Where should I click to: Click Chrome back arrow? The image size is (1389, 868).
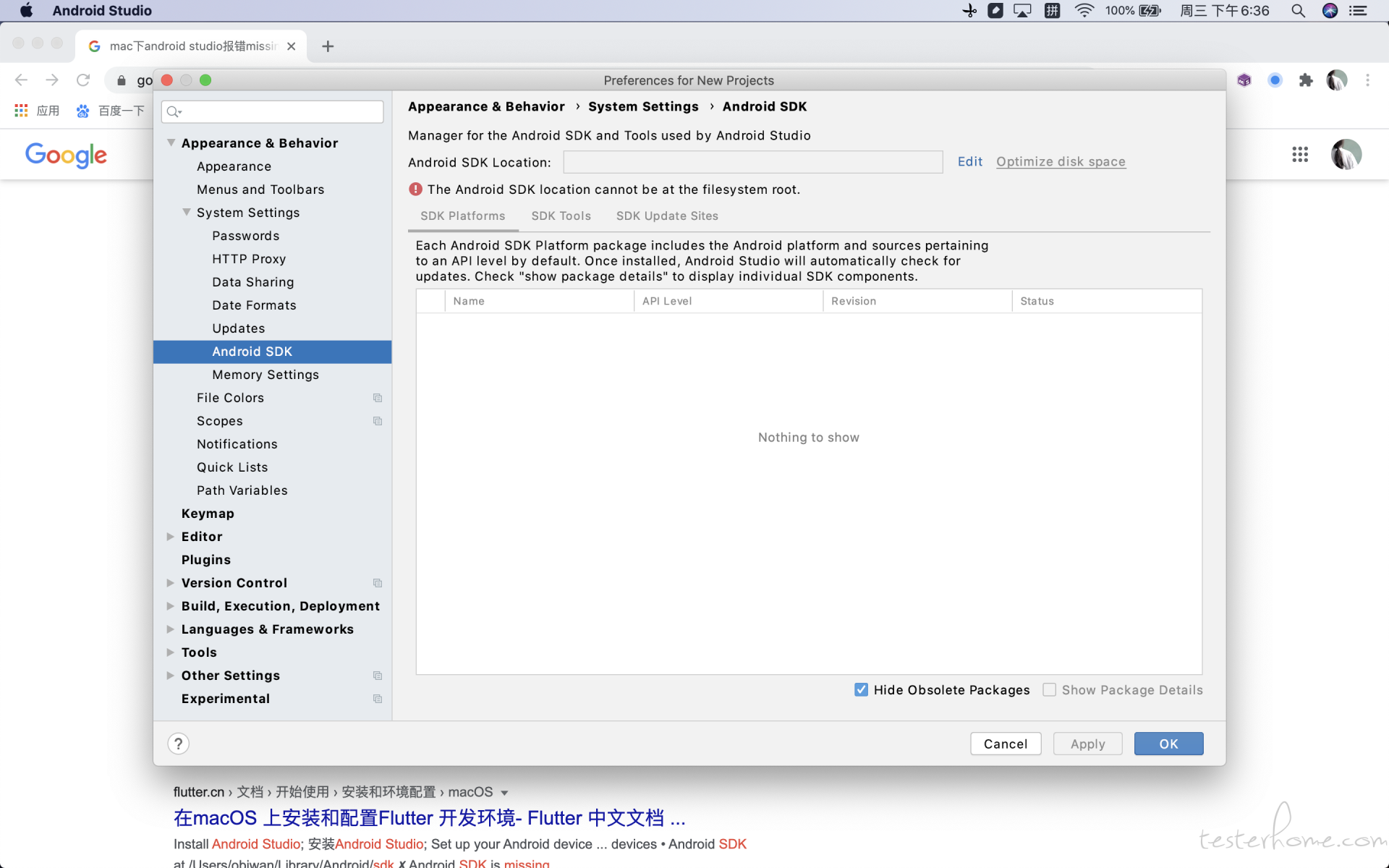[x=21, y=80]
